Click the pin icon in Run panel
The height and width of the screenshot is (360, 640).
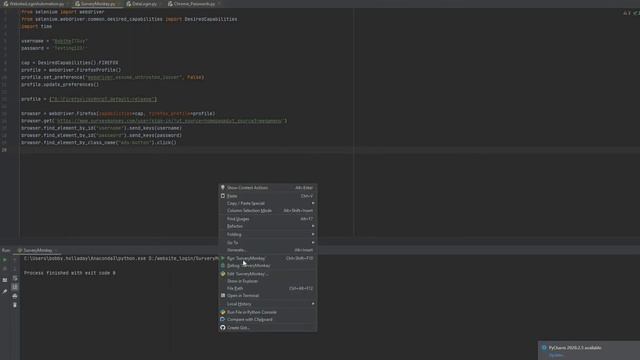5,291
